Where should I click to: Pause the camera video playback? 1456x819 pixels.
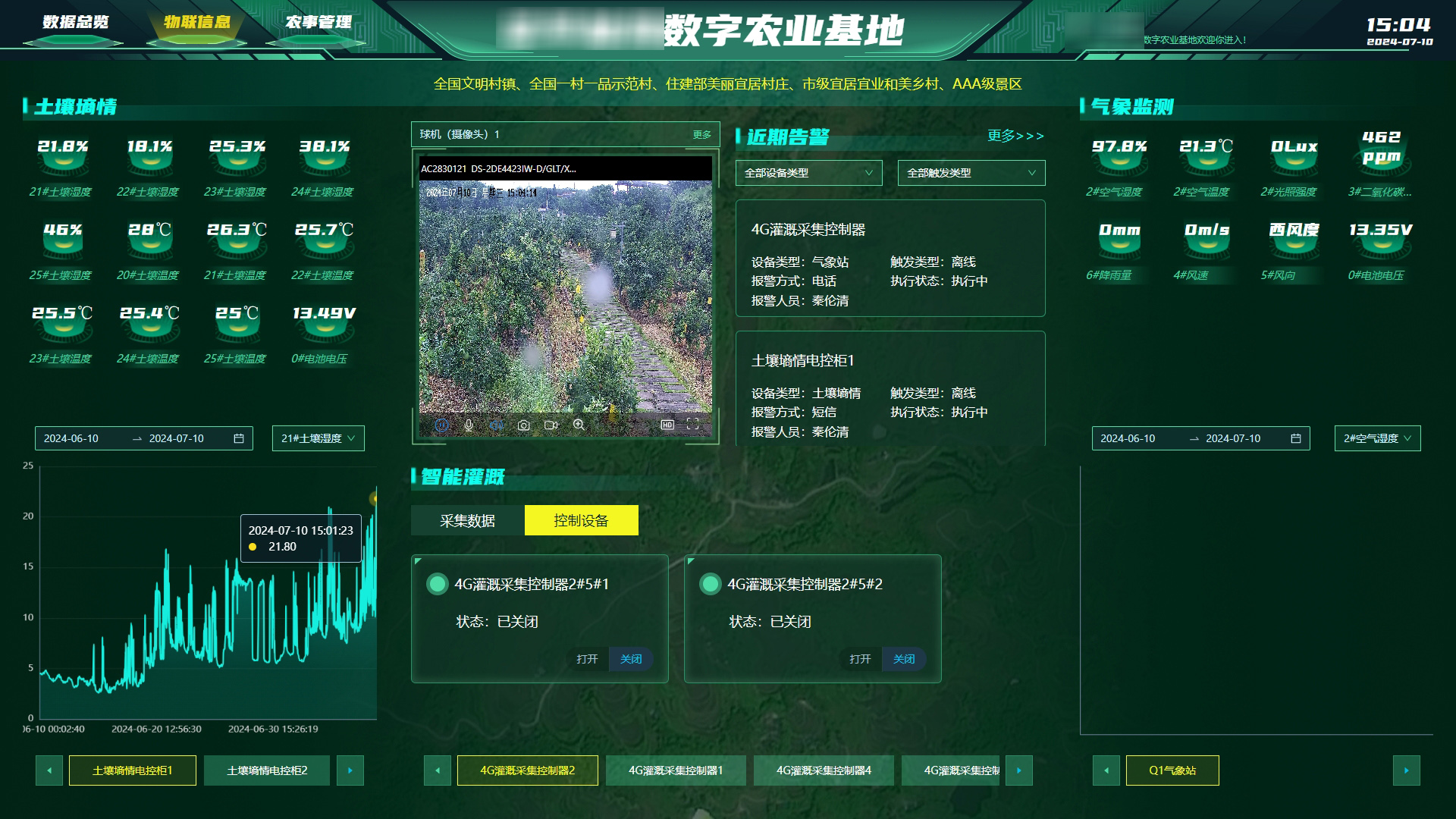443,425
